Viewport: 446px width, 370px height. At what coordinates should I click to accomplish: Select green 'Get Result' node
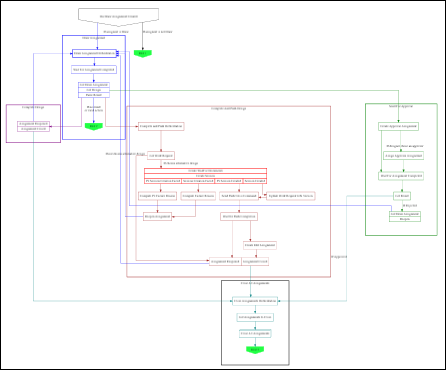click(402, 196)
